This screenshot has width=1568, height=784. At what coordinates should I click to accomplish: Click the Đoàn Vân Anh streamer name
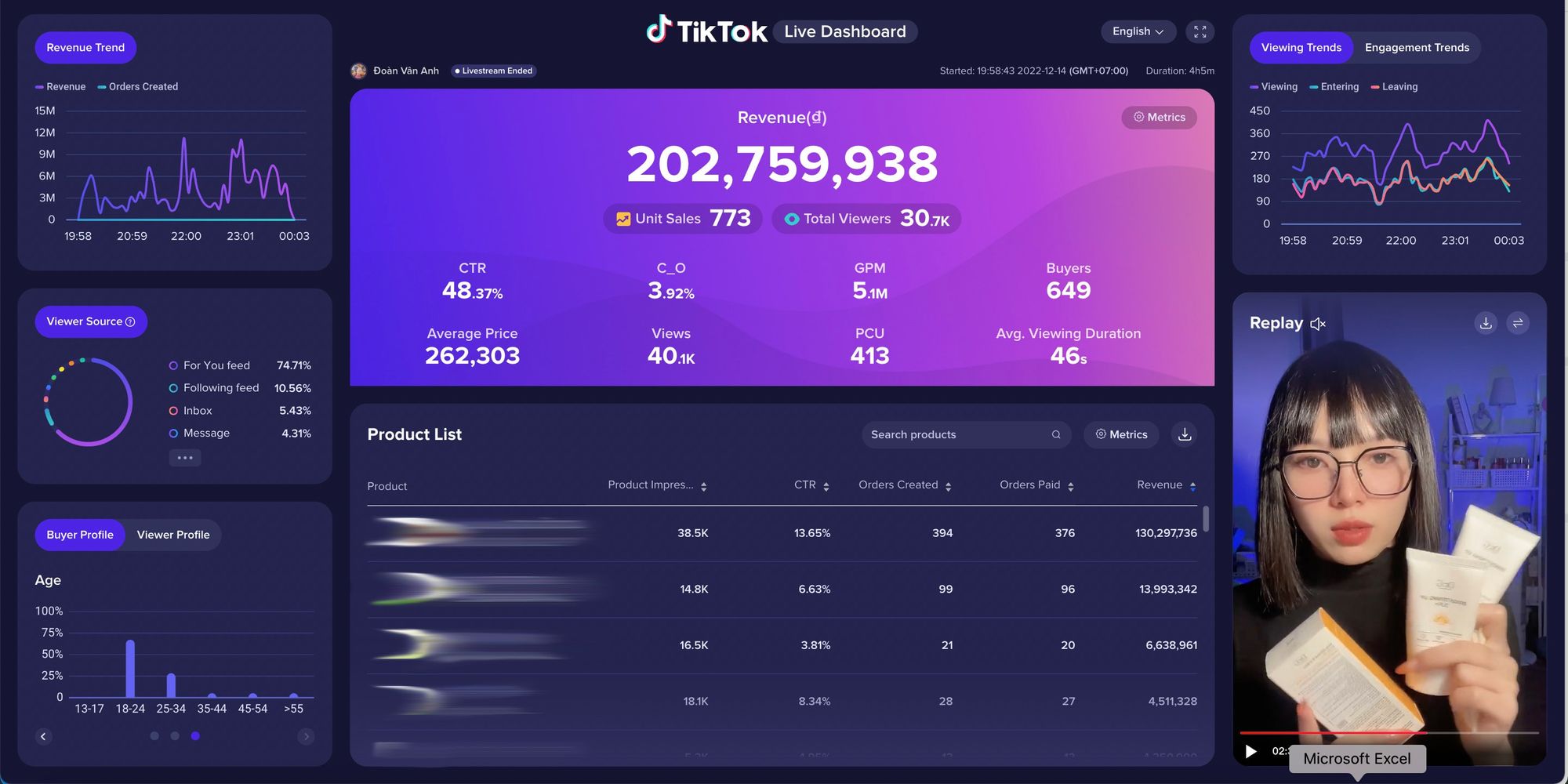(406, 71)
